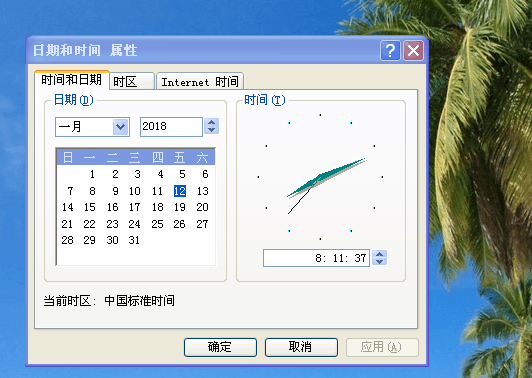532x378 pixels.
Task: Increase year with the up arrow
Action: pos(212,122)
